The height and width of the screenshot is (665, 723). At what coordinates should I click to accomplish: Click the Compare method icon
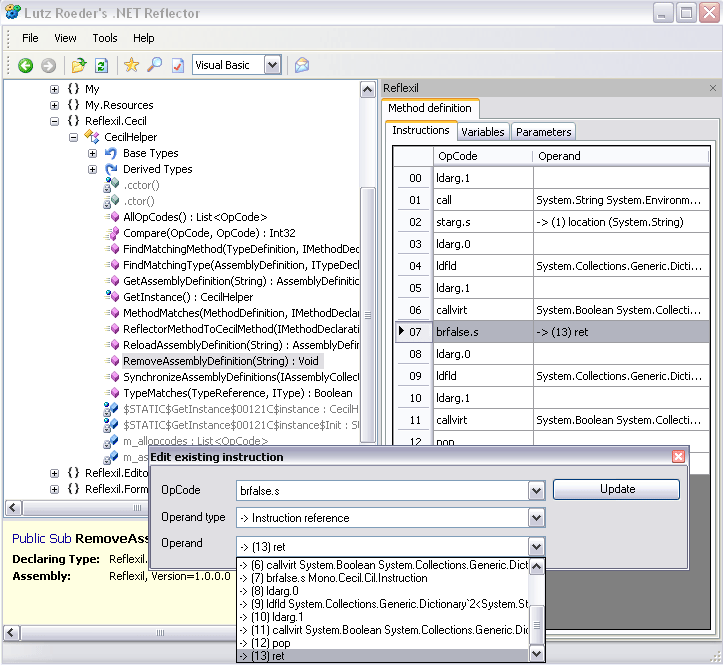coord(112,233)
